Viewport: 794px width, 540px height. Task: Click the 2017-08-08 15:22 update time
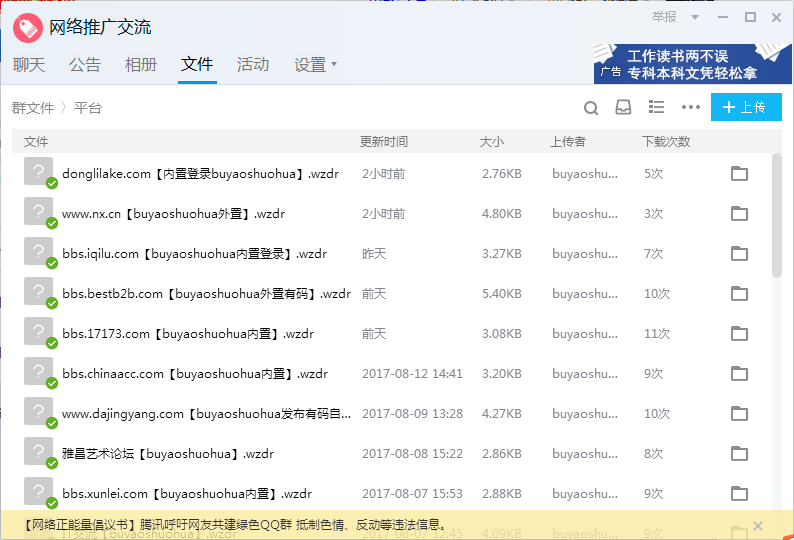(x=412, y=454)
